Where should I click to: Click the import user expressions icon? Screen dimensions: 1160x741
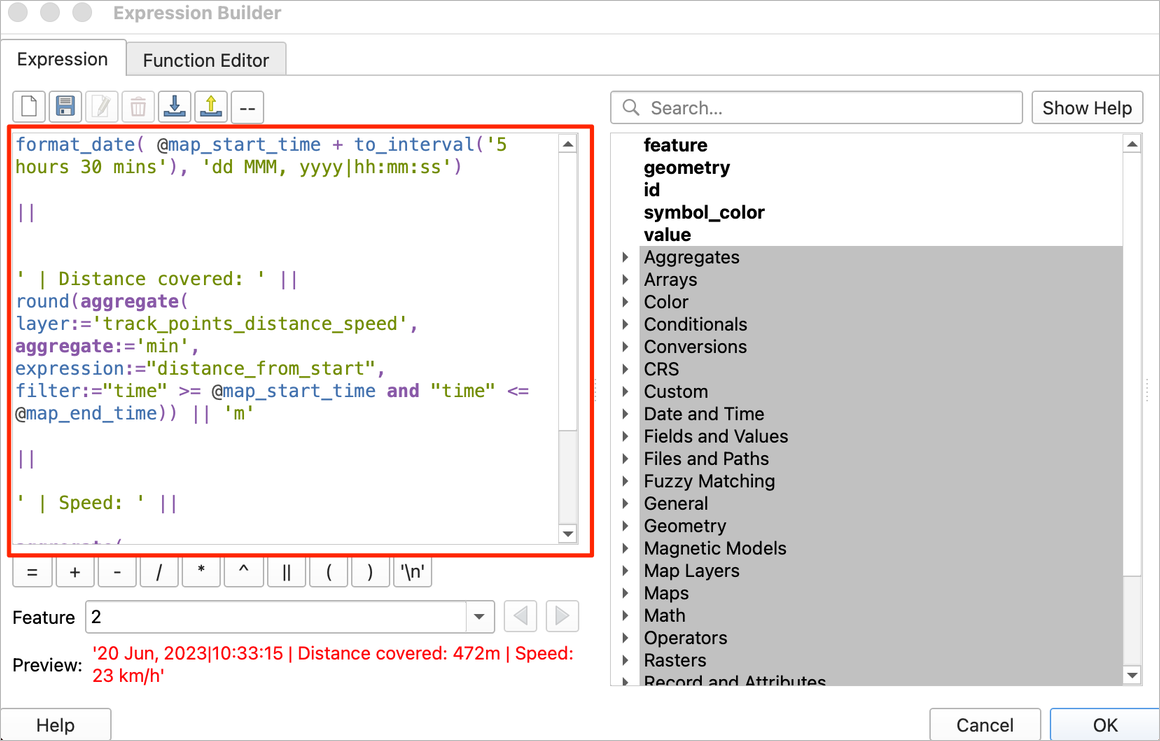point(175,106)
